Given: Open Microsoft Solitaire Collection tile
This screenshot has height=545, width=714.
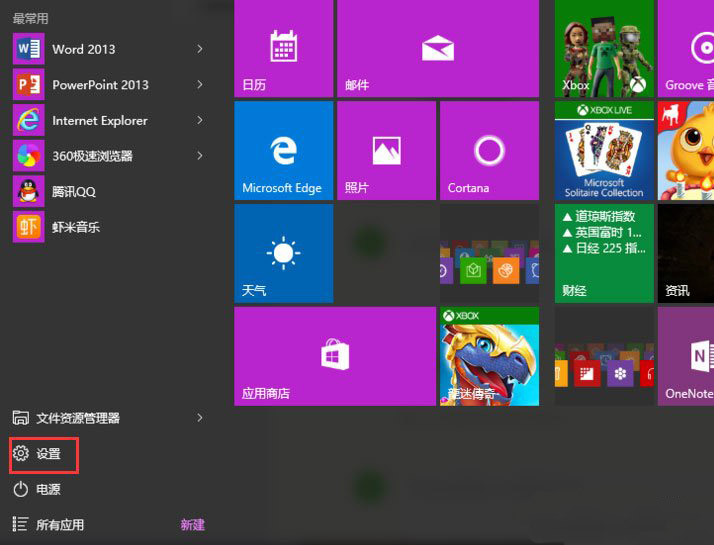Looking at the screenshot, I should tap(604, 151).
